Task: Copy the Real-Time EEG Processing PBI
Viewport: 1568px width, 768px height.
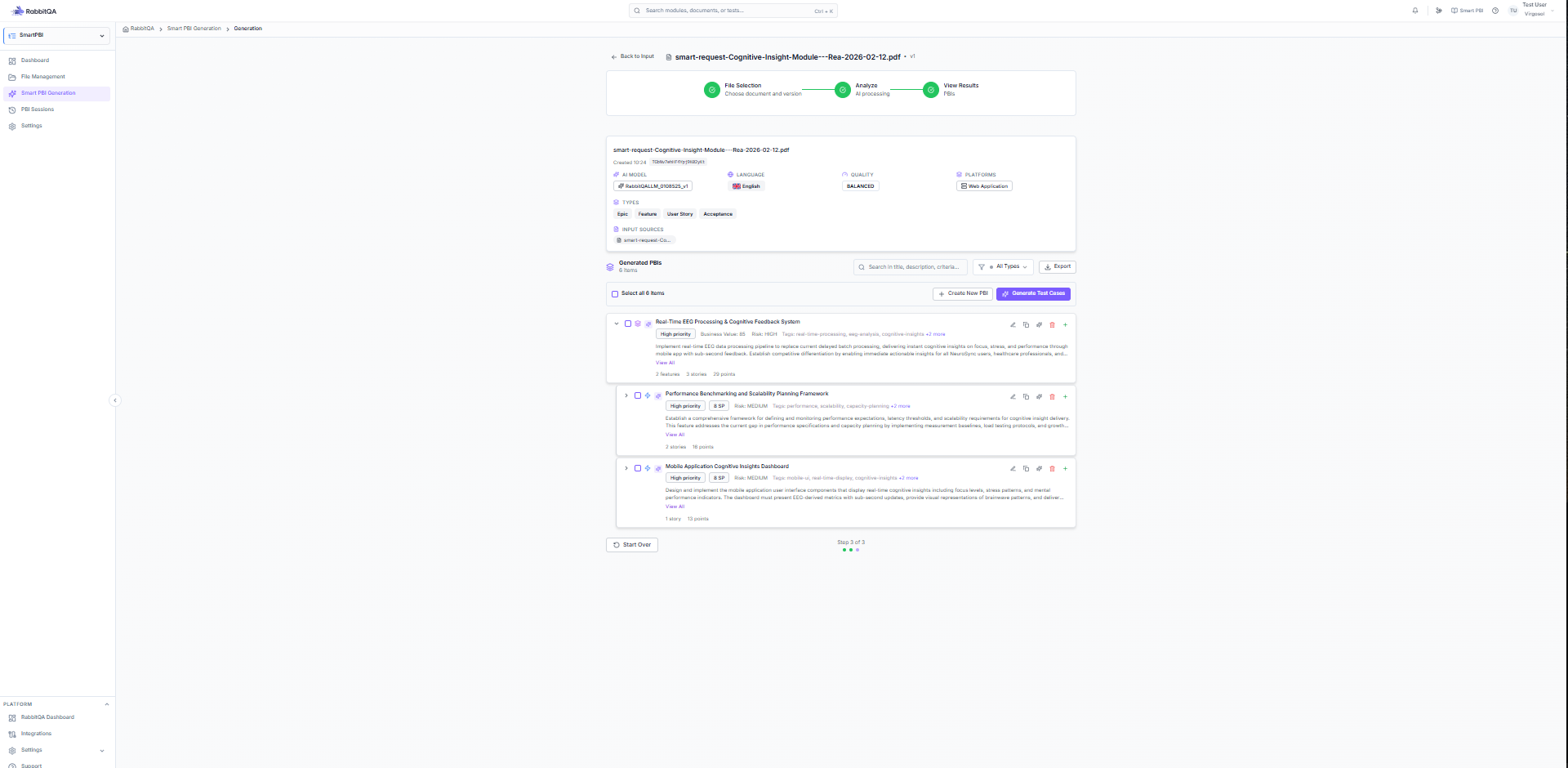Action: 1026,325
